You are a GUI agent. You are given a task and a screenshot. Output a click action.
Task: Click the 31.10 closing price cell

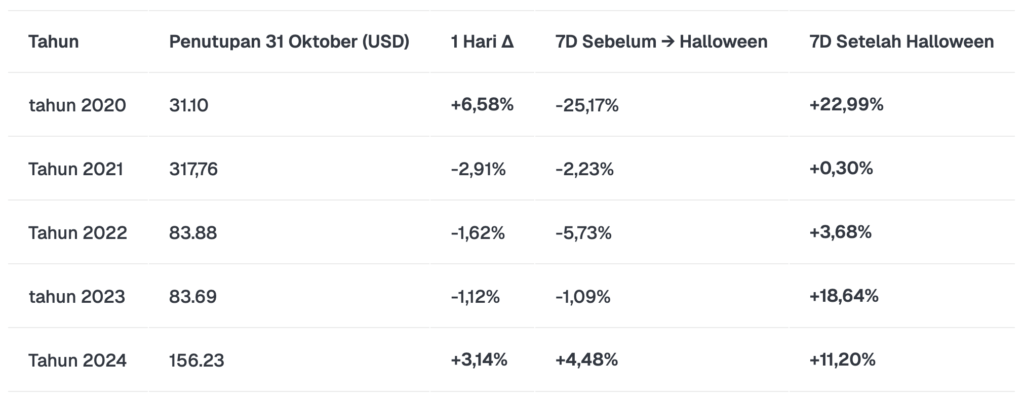tap(191, 105)
